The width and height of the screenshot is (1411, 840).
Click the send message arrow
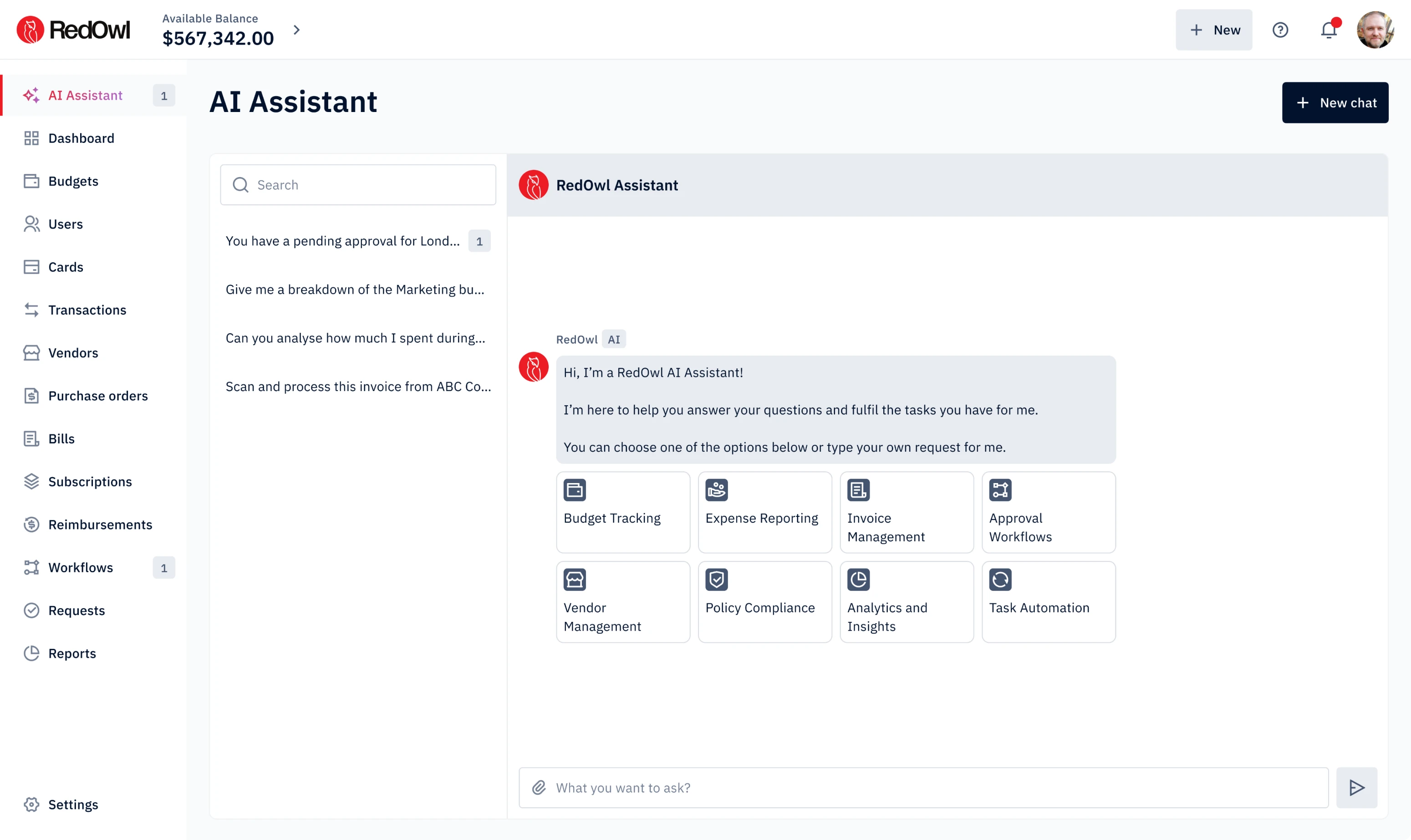(x=1356, y=787)
